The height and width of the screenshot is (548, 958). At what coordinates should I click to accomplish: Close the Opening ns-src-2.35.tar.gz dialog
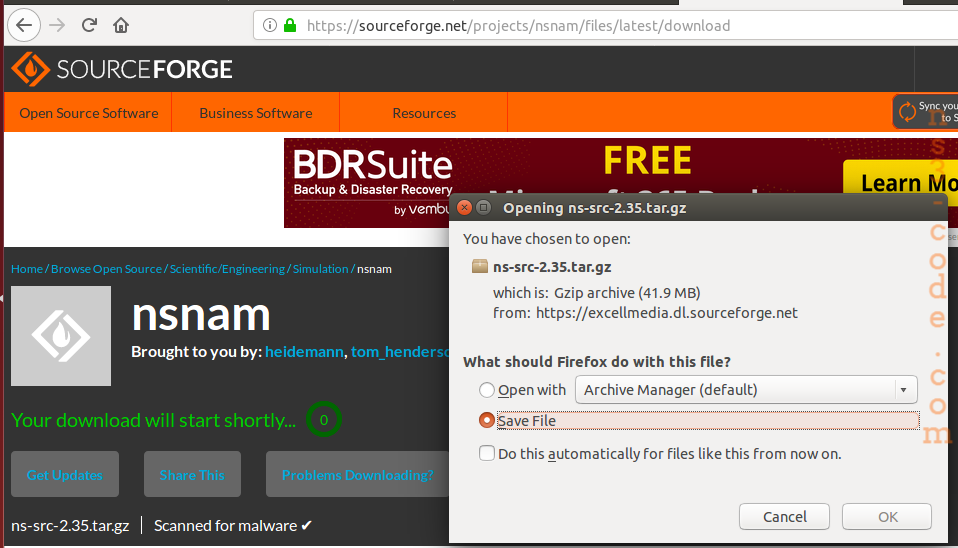click(x=464, y=208)
